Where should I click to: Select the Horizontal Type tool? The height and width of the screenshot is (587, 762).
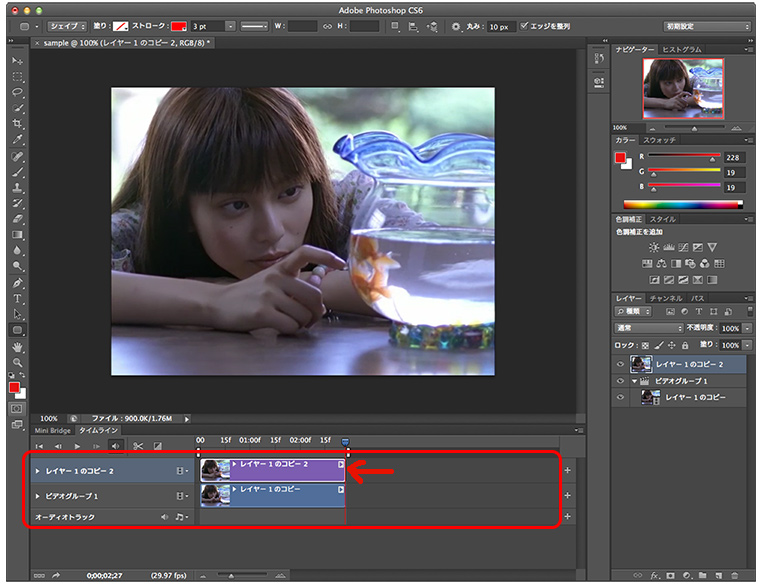coord(17,298)
